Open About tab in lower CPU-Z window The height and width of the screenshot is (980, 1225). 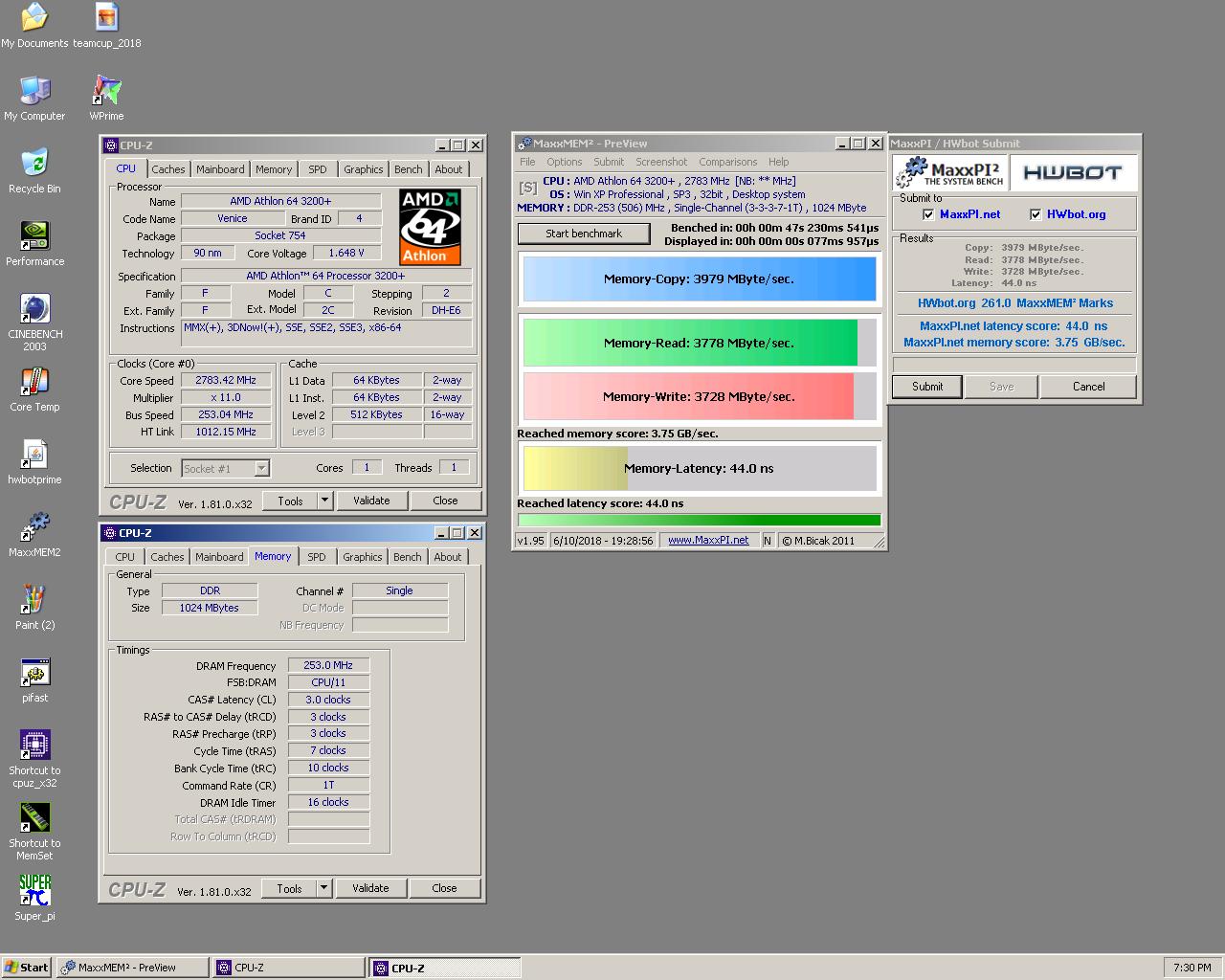pos(448,557)
